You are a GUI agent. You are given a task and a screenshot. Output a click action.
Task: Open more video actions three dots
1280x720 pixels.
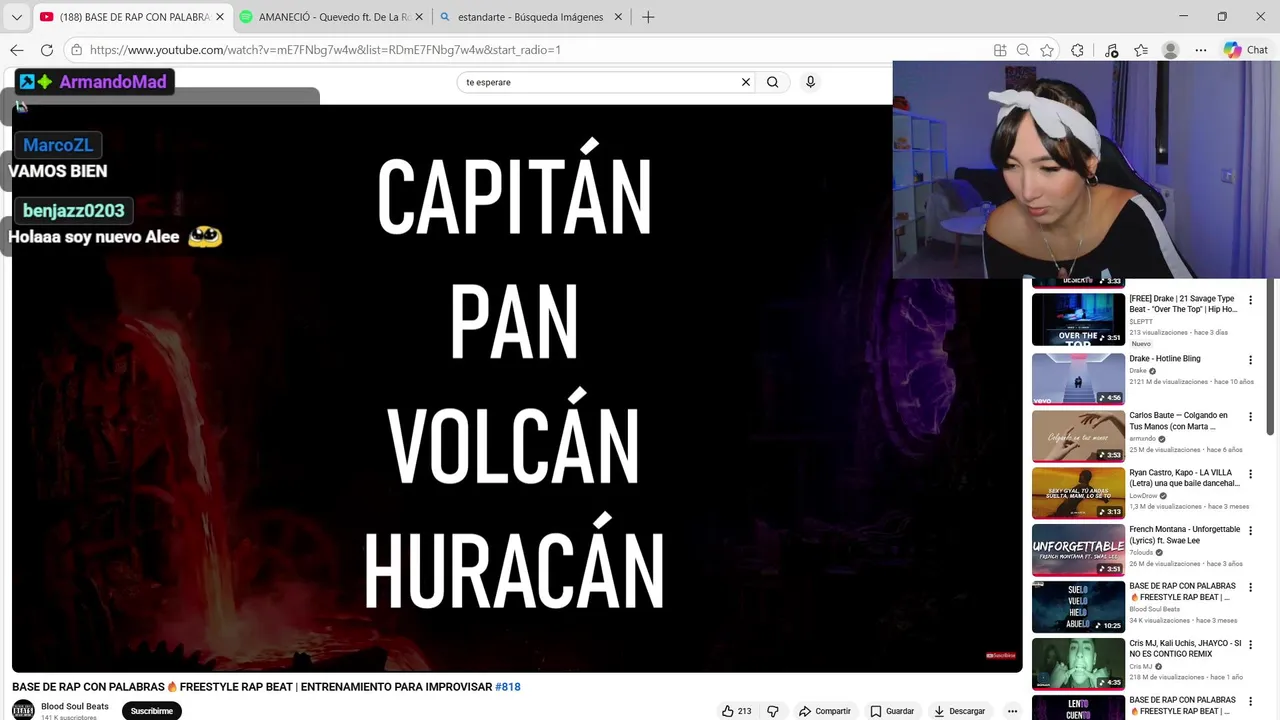[1012, 711]
